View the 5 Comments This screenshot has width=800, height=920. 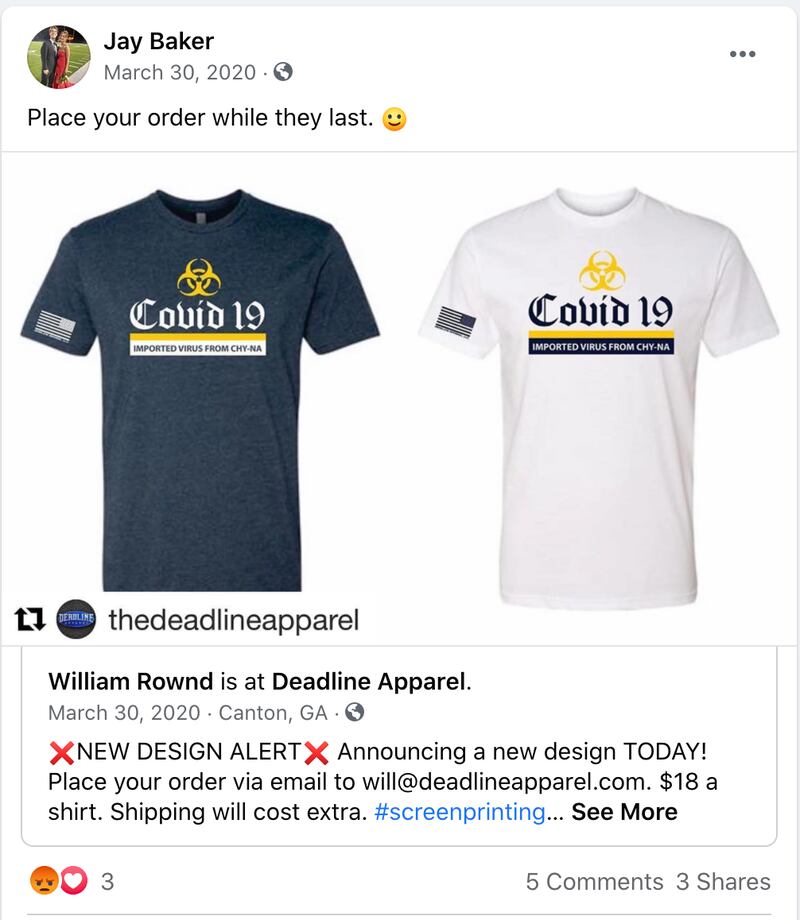click(x=594, y=881)
